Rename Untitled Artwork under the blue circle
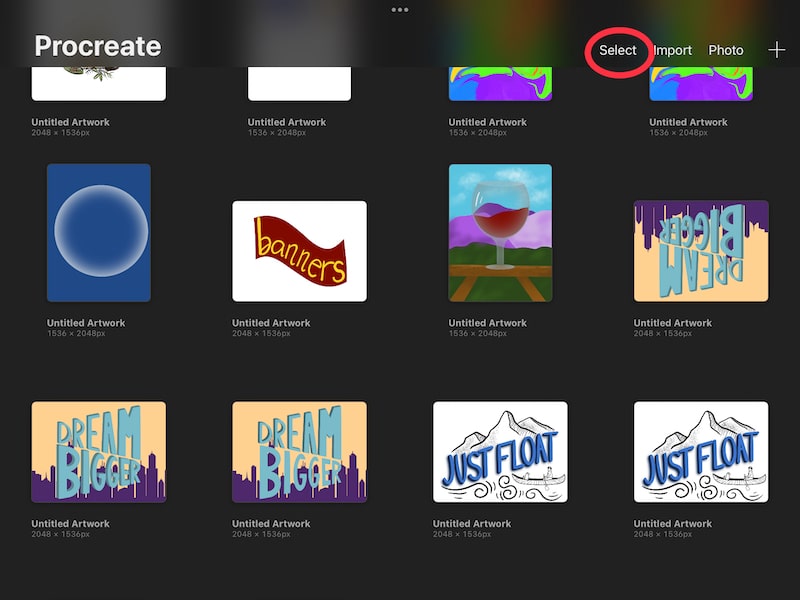This screenshot has width=800, height=600. tap(86, 323)
